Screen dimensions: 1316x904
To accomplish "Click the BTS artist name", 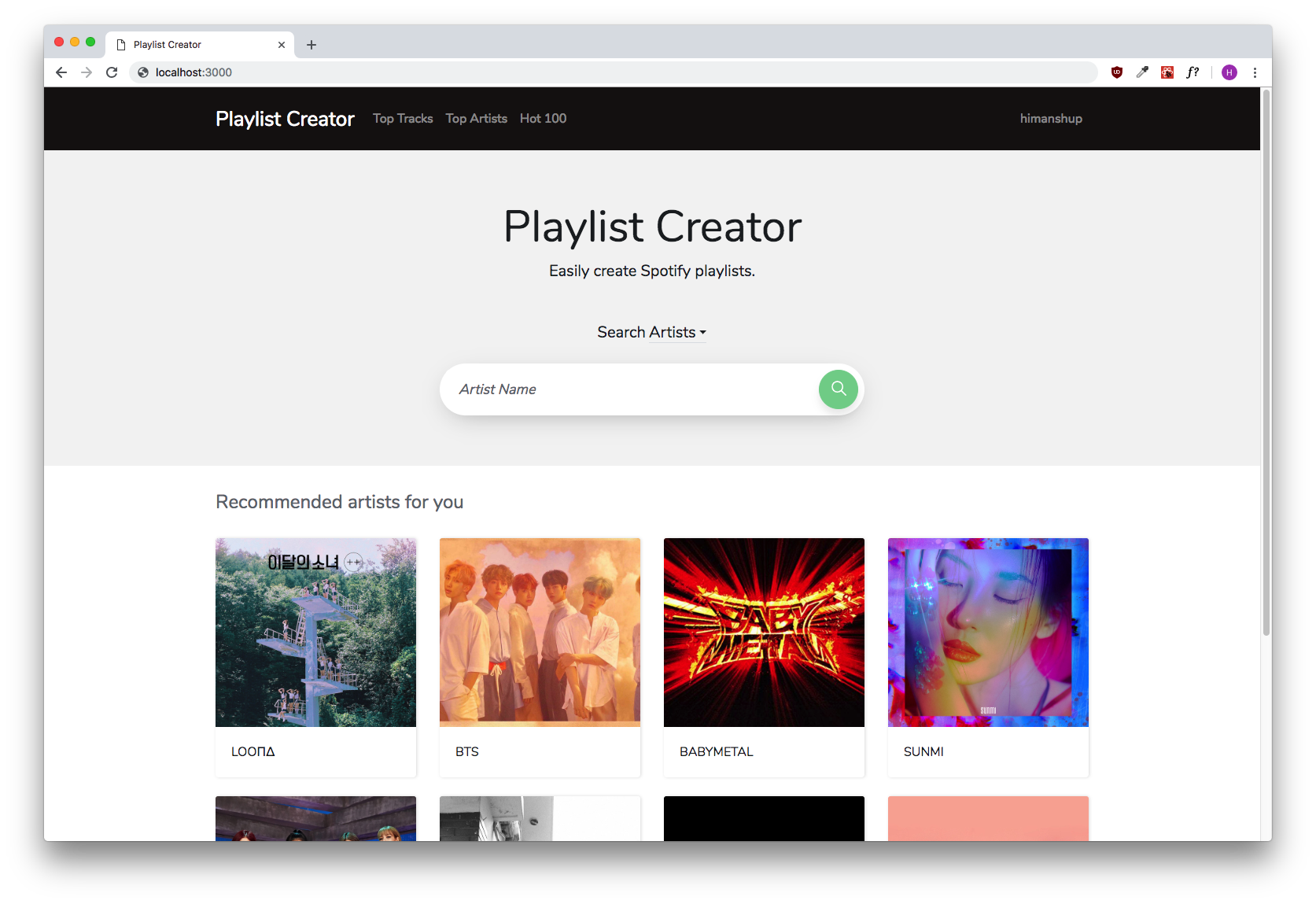I will click(466, 751).
